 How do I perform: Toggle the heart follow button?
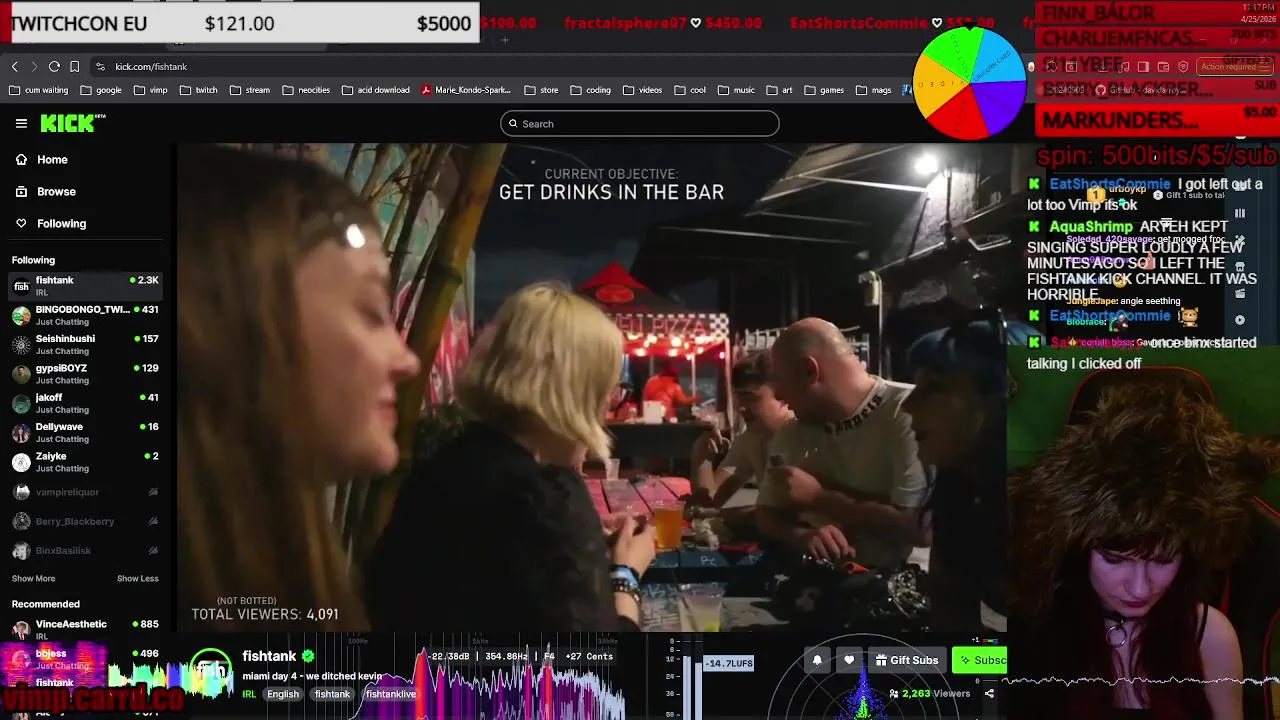click(x=849, y=660)
